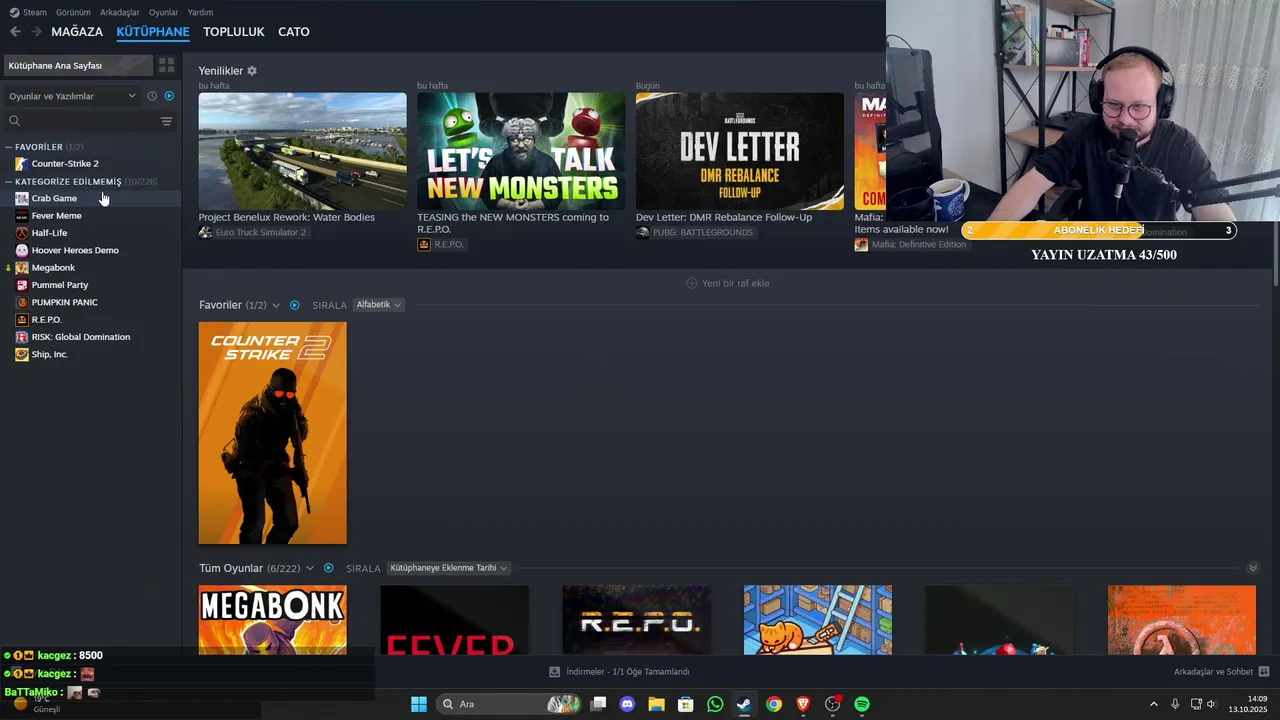This screenshot has width=1280, height=720.
Task: Open Megabonk cover in Tüm Oyunlar
Action: tap(273, 620)
